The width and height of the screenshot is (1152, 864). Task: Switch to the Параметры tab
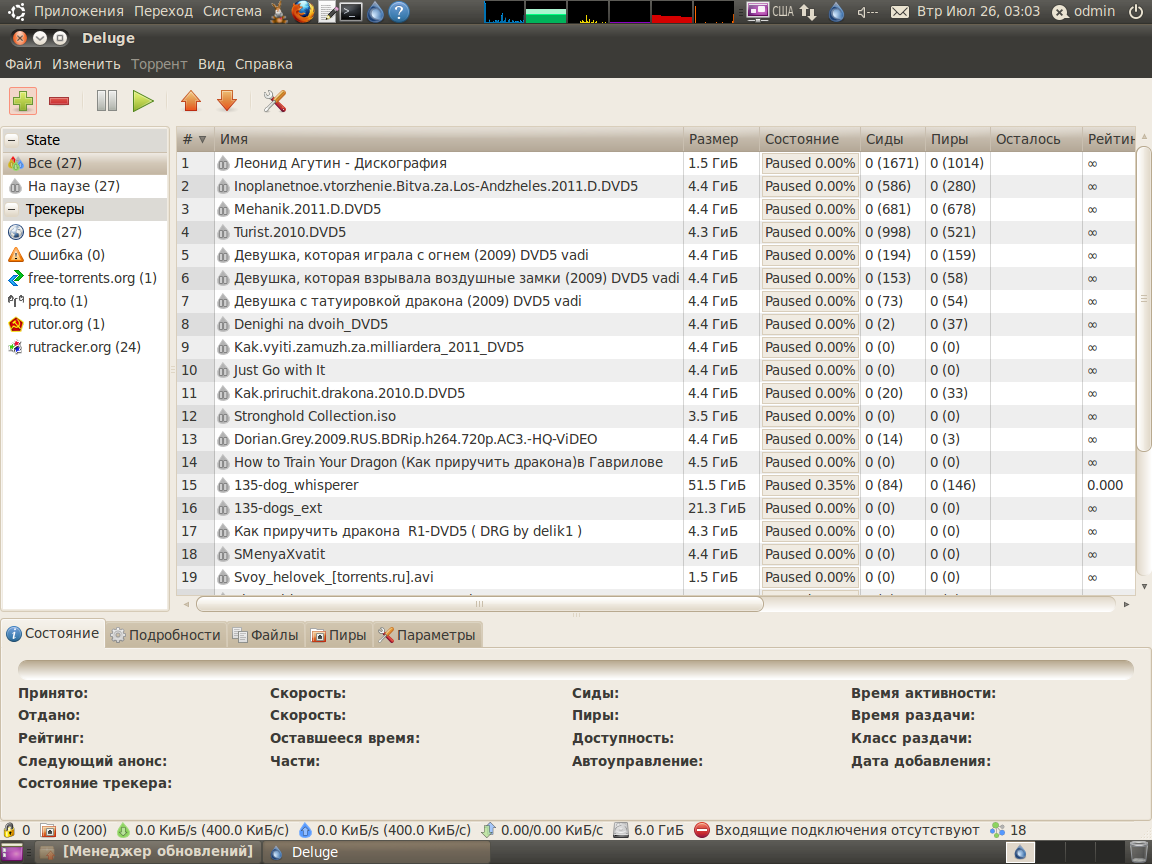tap(427, 635)
